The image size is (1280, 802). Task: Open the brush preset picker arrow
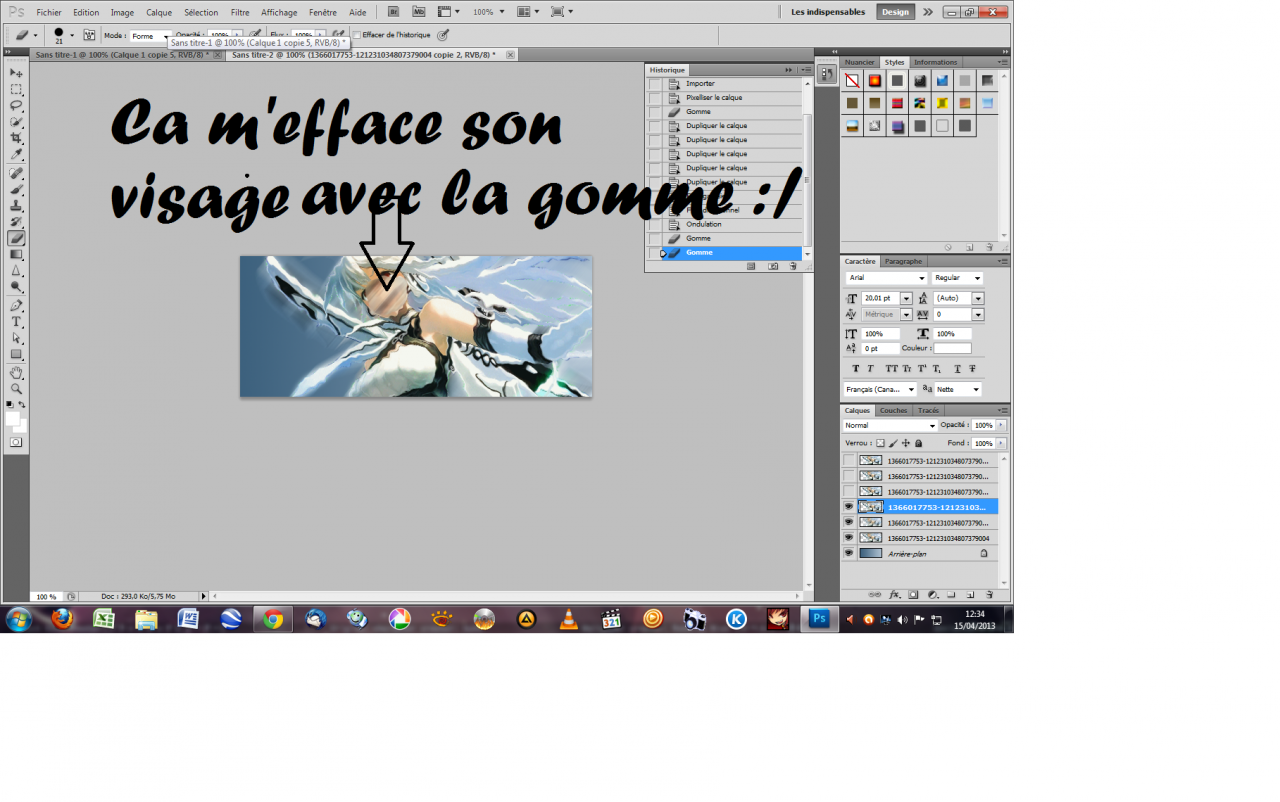tap(72, 36)
